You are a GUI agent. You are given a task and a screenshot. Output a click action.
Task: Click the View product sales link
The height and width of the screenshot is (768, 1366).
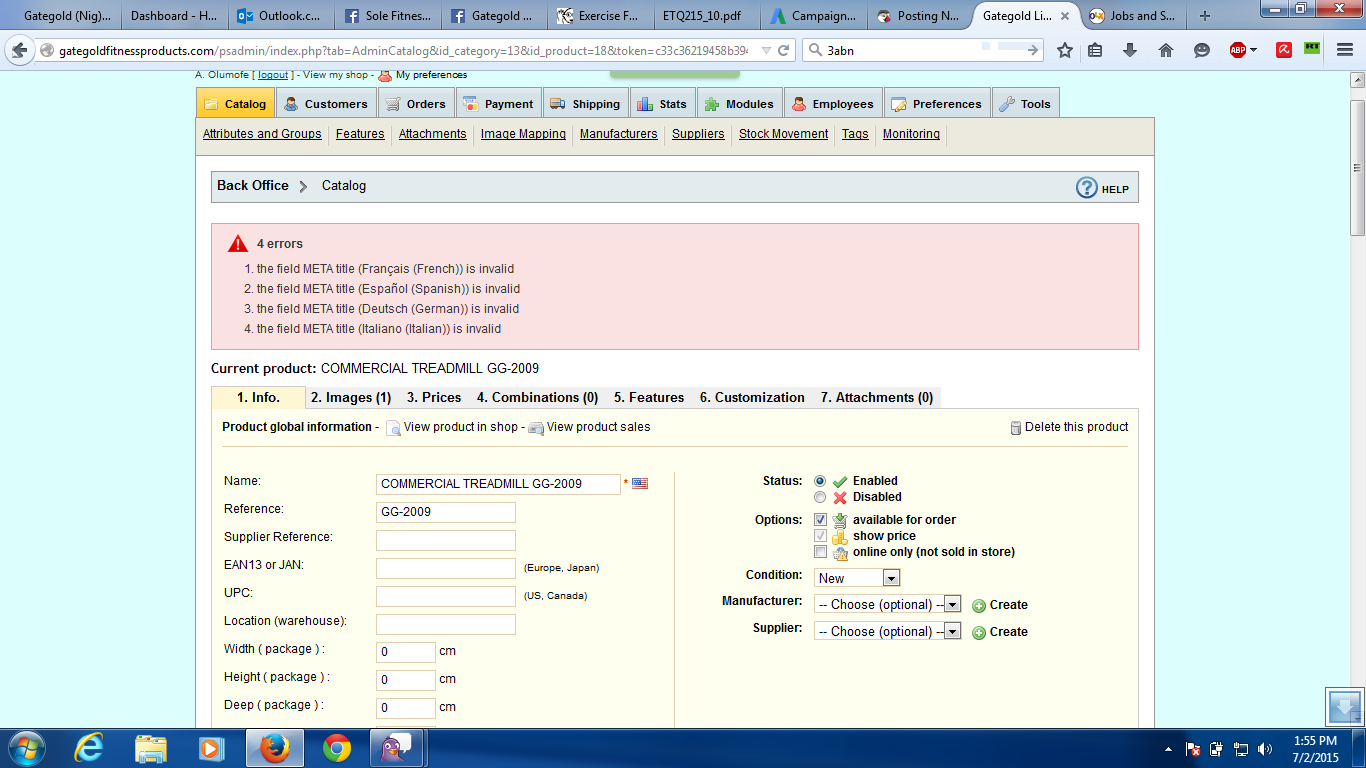point(598,427)
